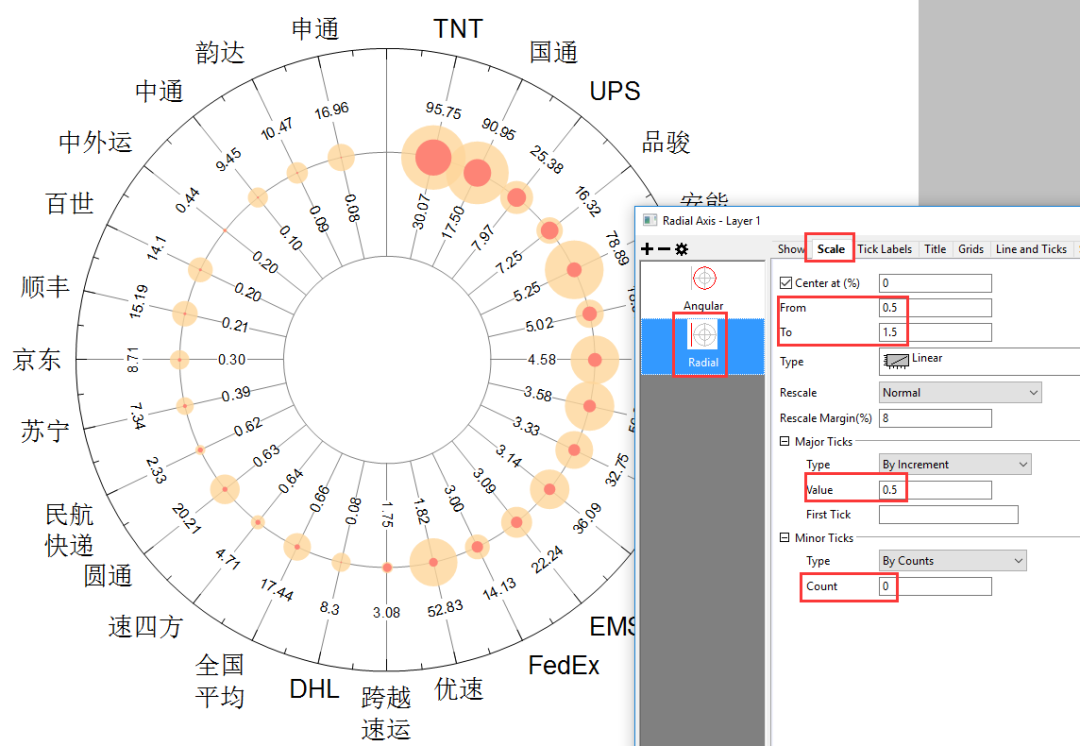Click the From value field
Image resolution: width=1080 pixels, height=746 pixels.
[935, 308]
